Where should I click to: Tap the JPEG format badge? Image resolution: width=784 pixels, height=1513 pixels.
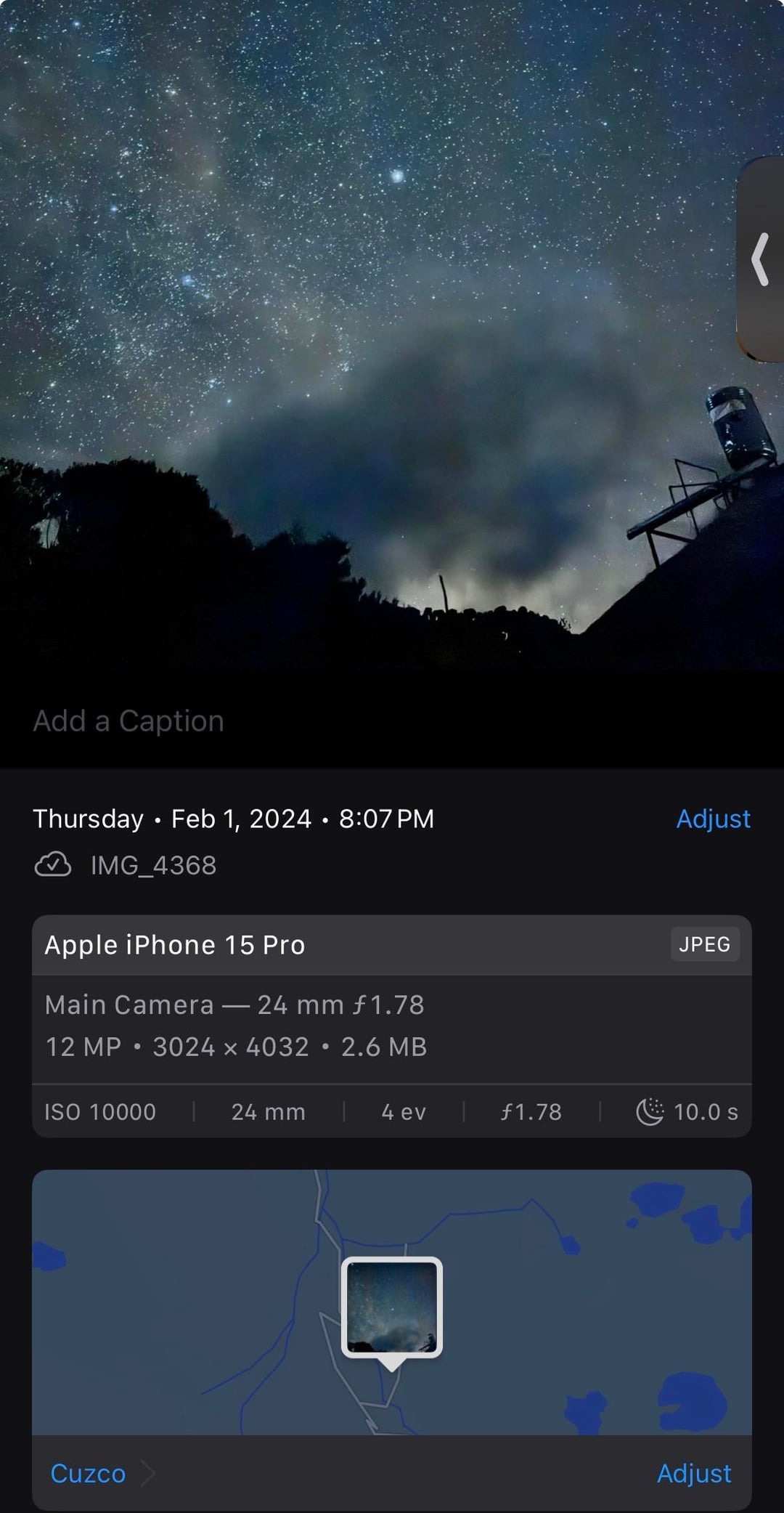click(704, 944)
